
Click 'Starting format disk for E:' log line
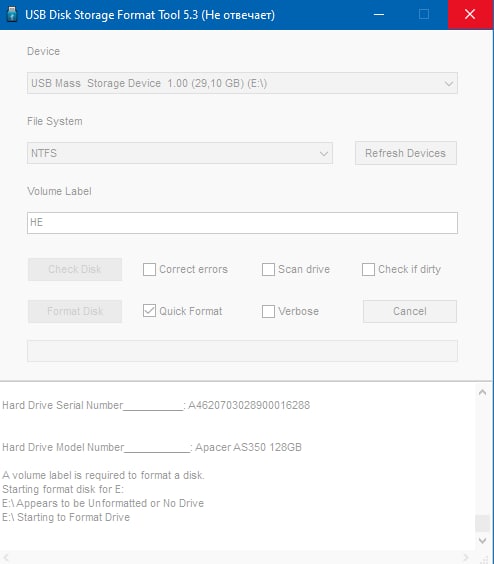[x=63, y=490]
